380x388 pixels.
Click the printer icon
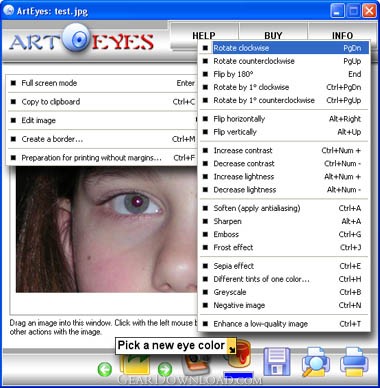coord(354,362)
